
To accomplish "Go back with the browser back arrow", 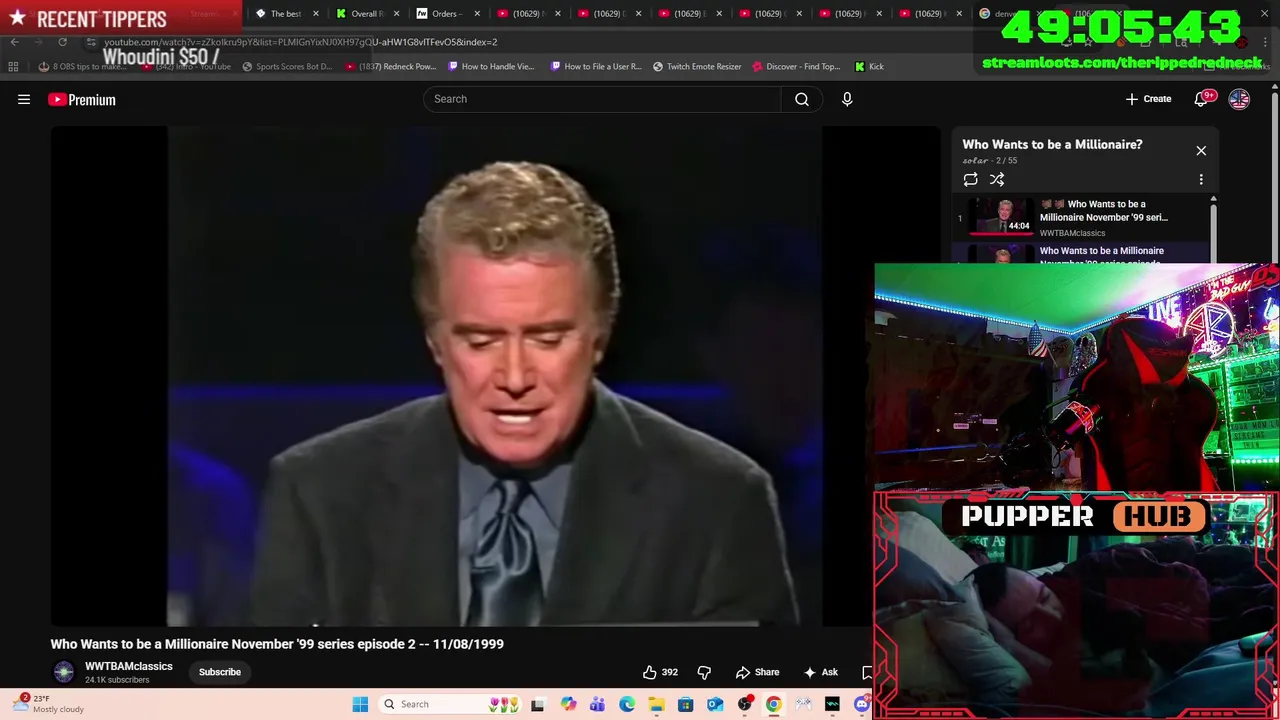I will pyautogui.click(x=14, y=42).
